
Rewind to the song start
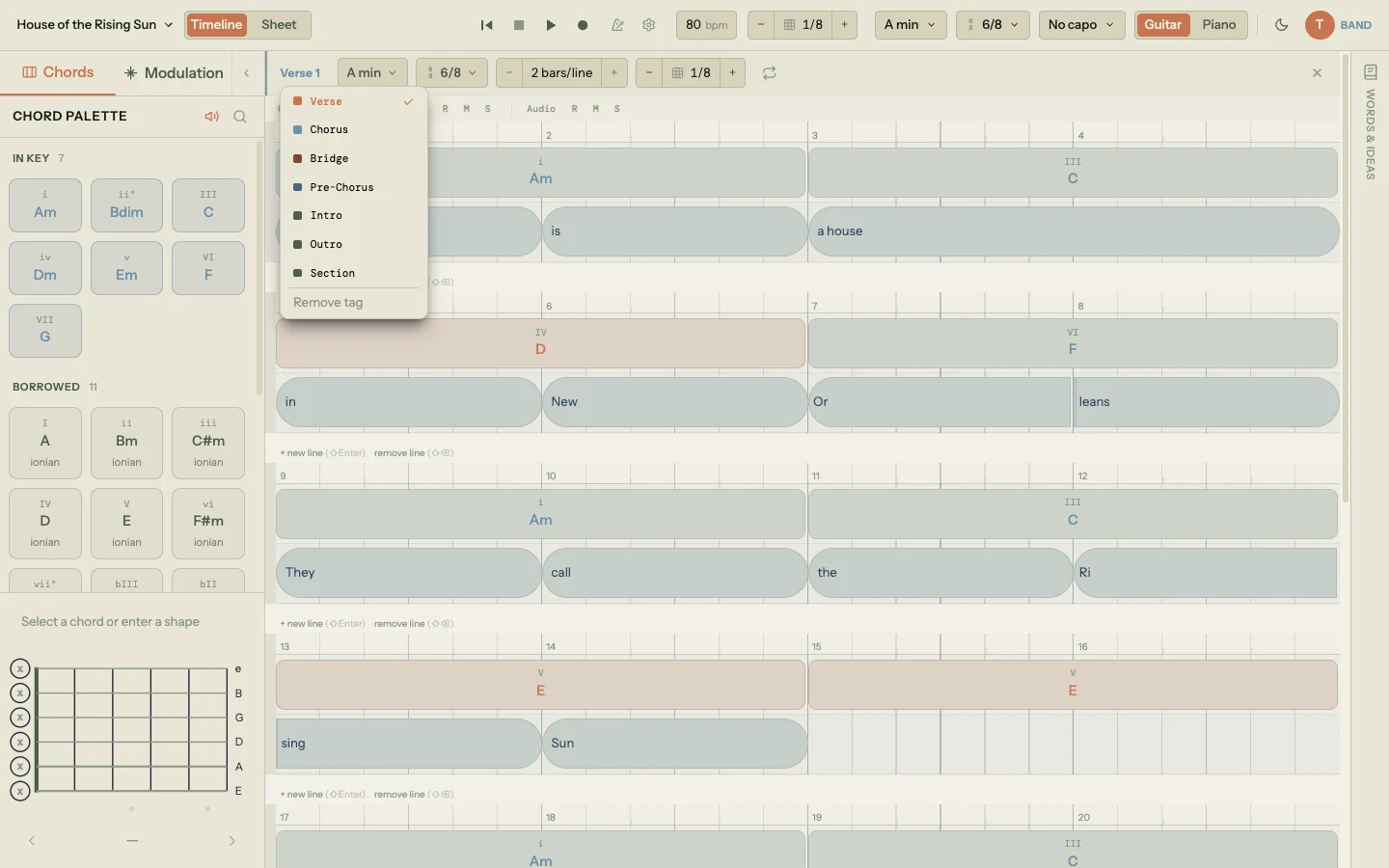click(x=487, y=25)
